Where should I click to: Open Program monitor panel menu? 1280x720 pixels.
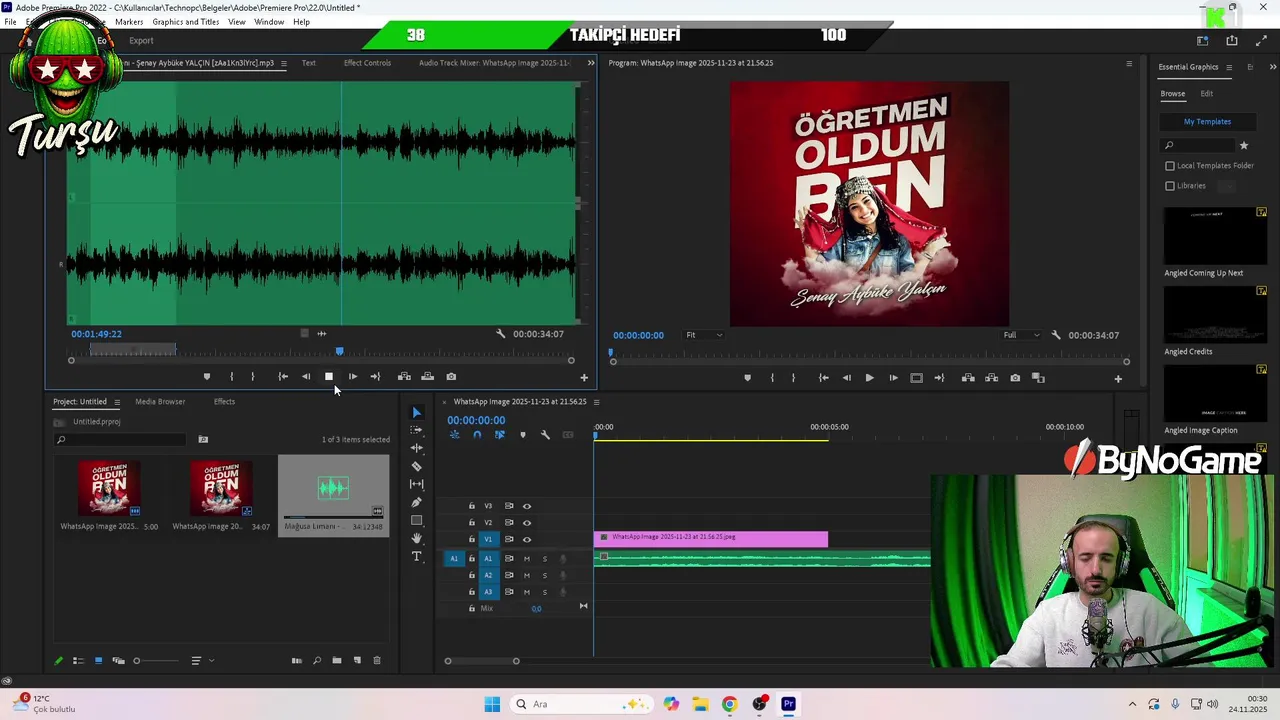coord(1129,64)
